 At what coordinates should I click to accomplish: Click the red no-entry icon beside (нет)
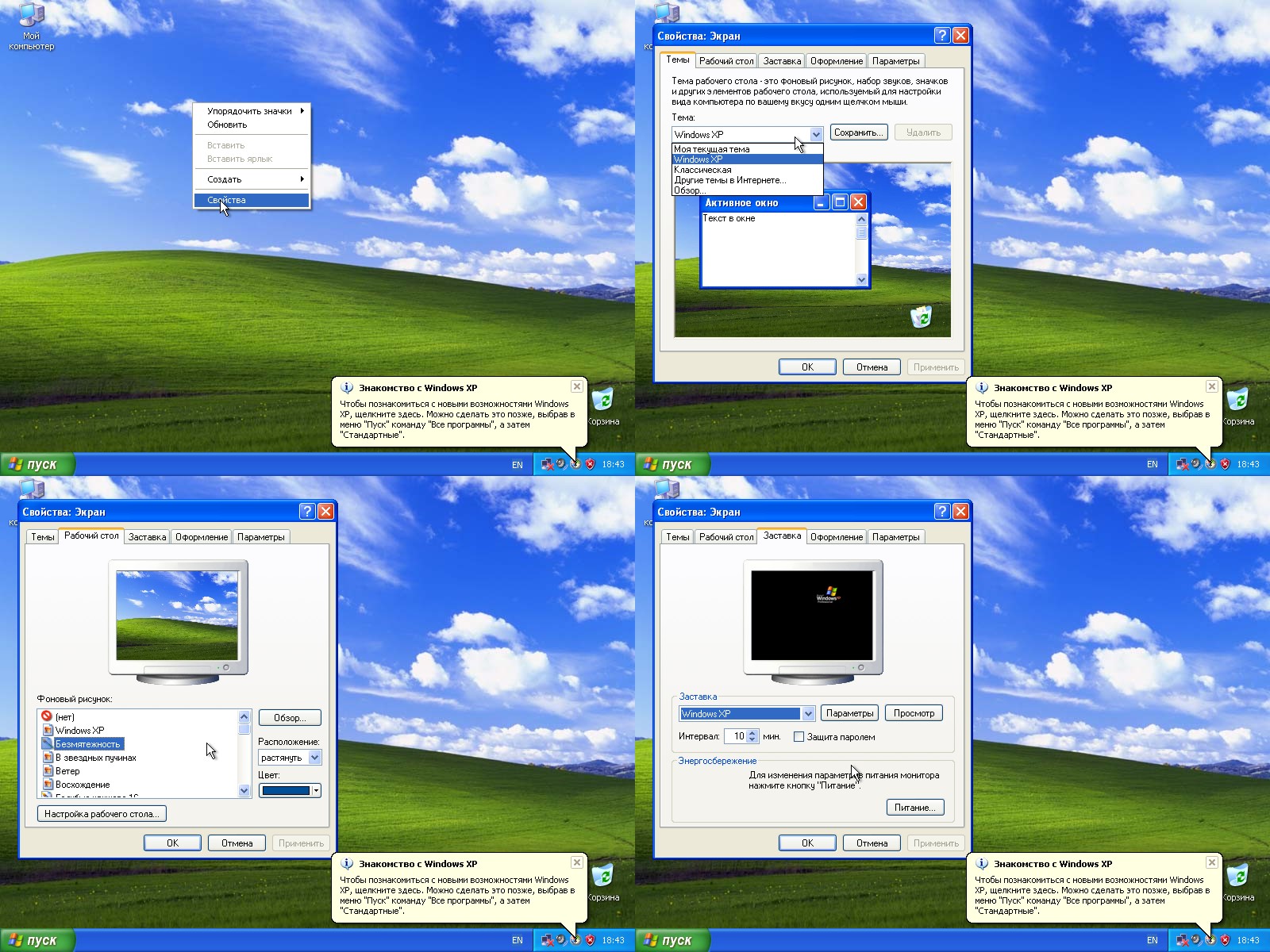point(47,716)
